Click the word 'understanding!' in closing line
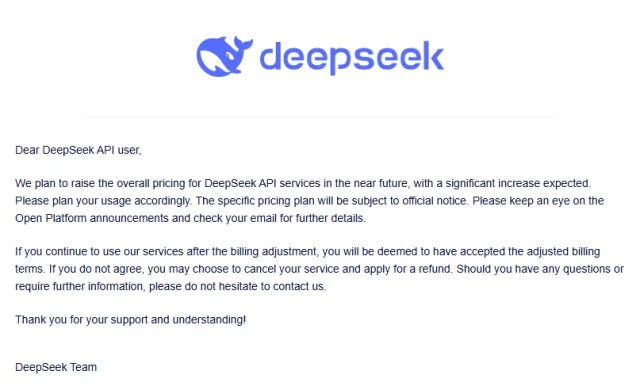640x390 pixels. [x=209, y=319]
